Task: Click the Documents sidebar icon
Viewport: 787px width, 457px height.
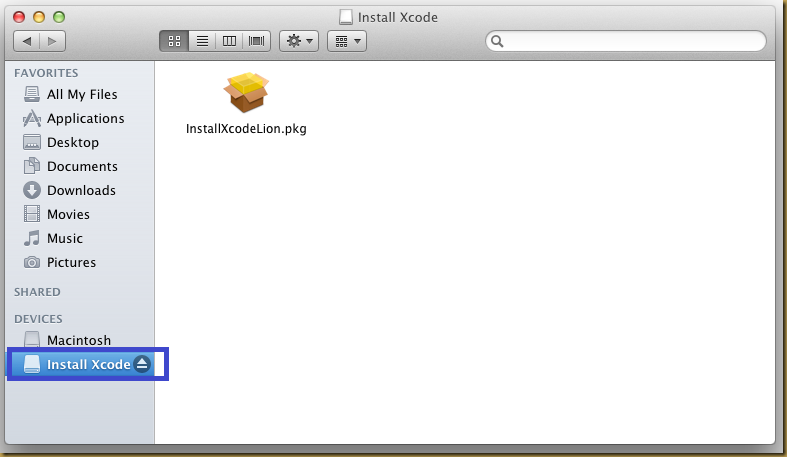Action: click(x=32, y=166)
